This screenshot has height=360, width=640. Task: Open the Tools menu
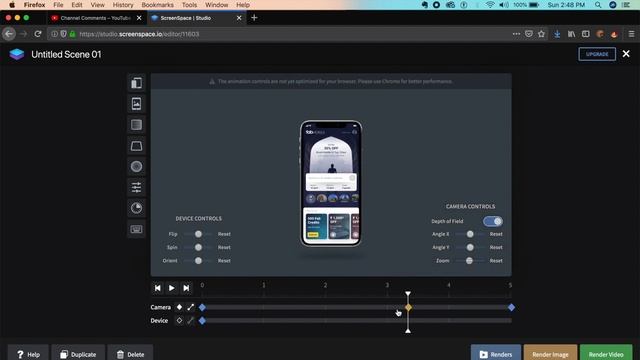189,5
